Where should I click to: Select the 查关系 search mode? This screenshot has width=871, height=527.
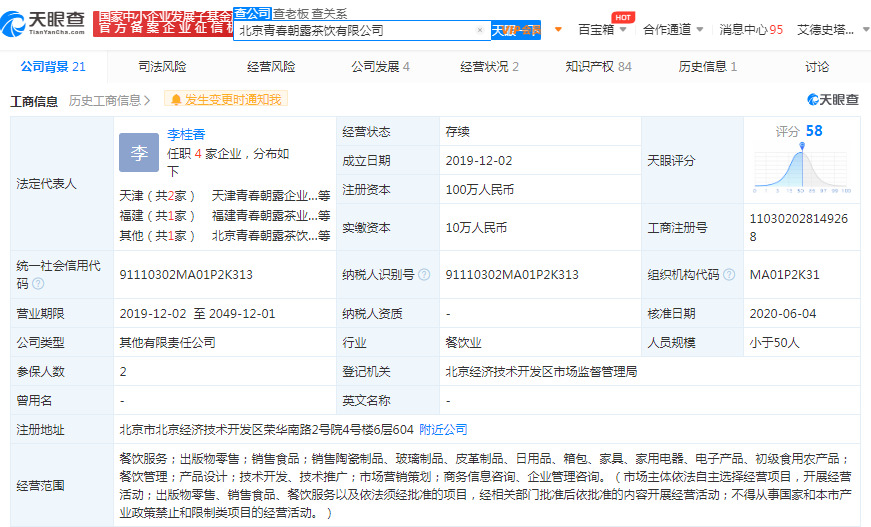coord(329,14)
